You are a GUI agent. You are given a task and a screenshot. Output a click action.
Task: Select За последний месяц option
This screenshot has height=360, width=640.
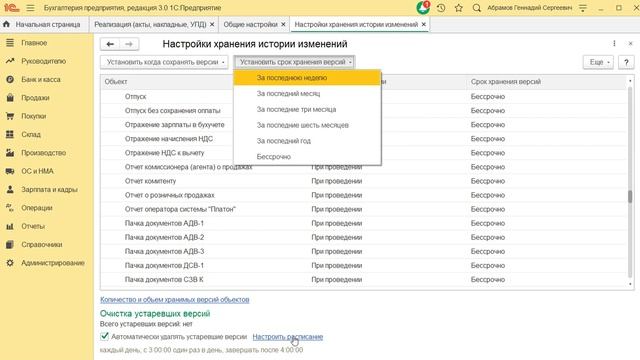click(307, 93)
